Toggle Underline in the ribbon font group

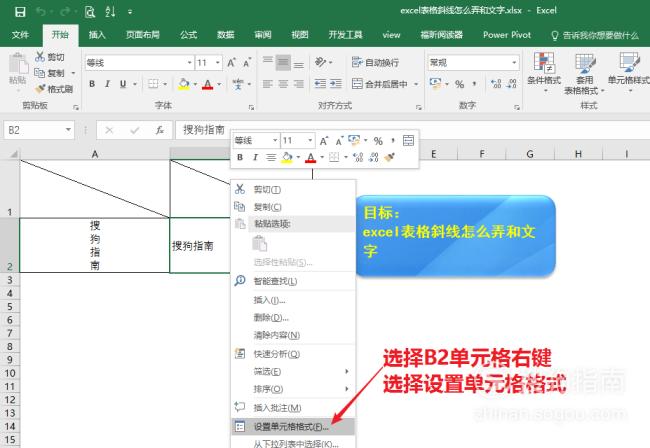123,84
